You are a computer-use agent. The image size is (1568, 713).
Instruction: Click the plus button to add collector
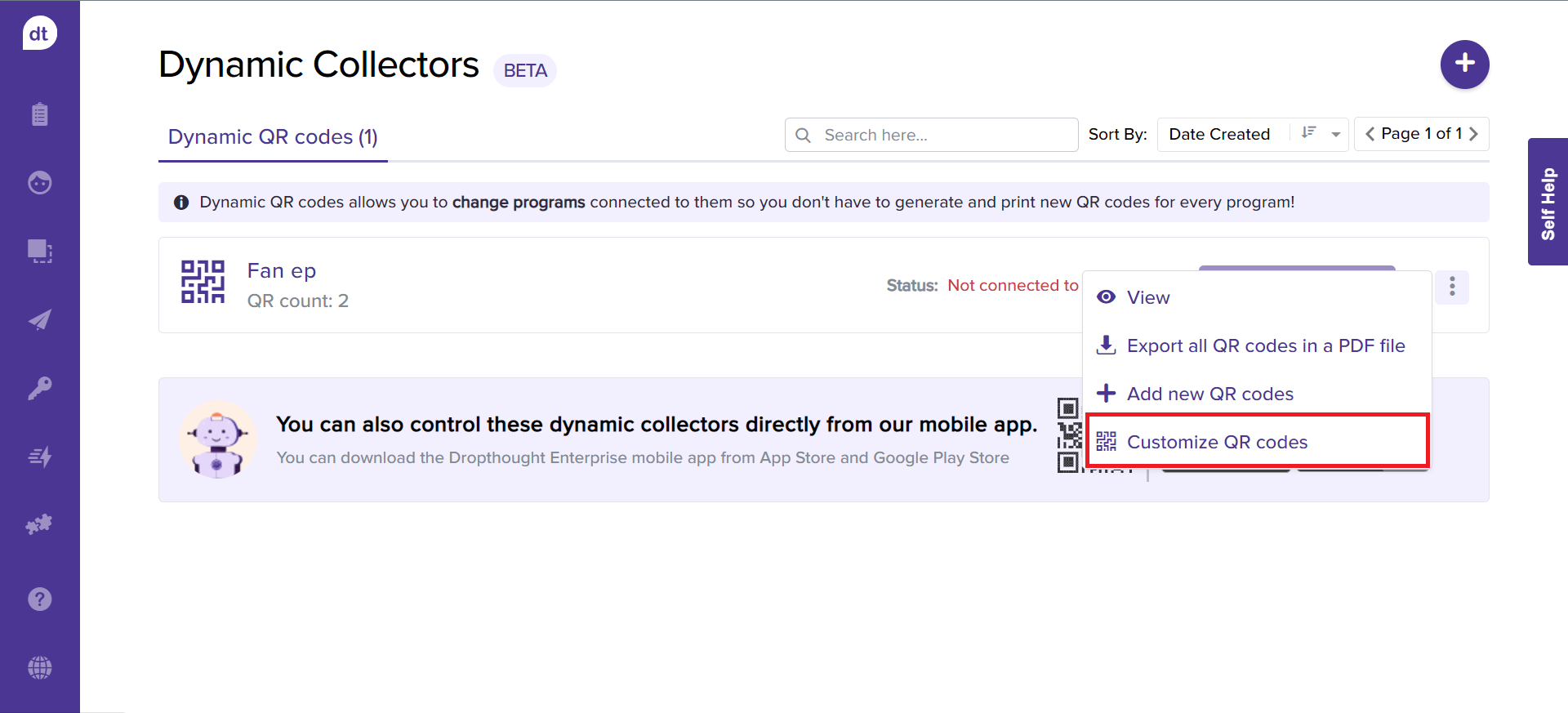[1463, 64]
